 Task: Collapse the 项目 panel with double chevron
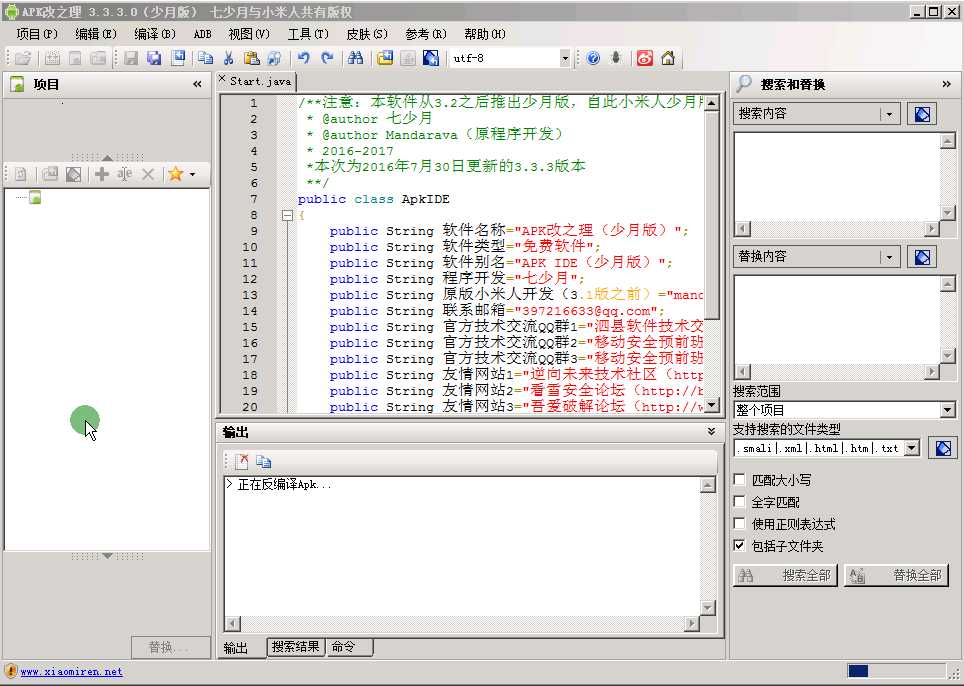point(197,84)
